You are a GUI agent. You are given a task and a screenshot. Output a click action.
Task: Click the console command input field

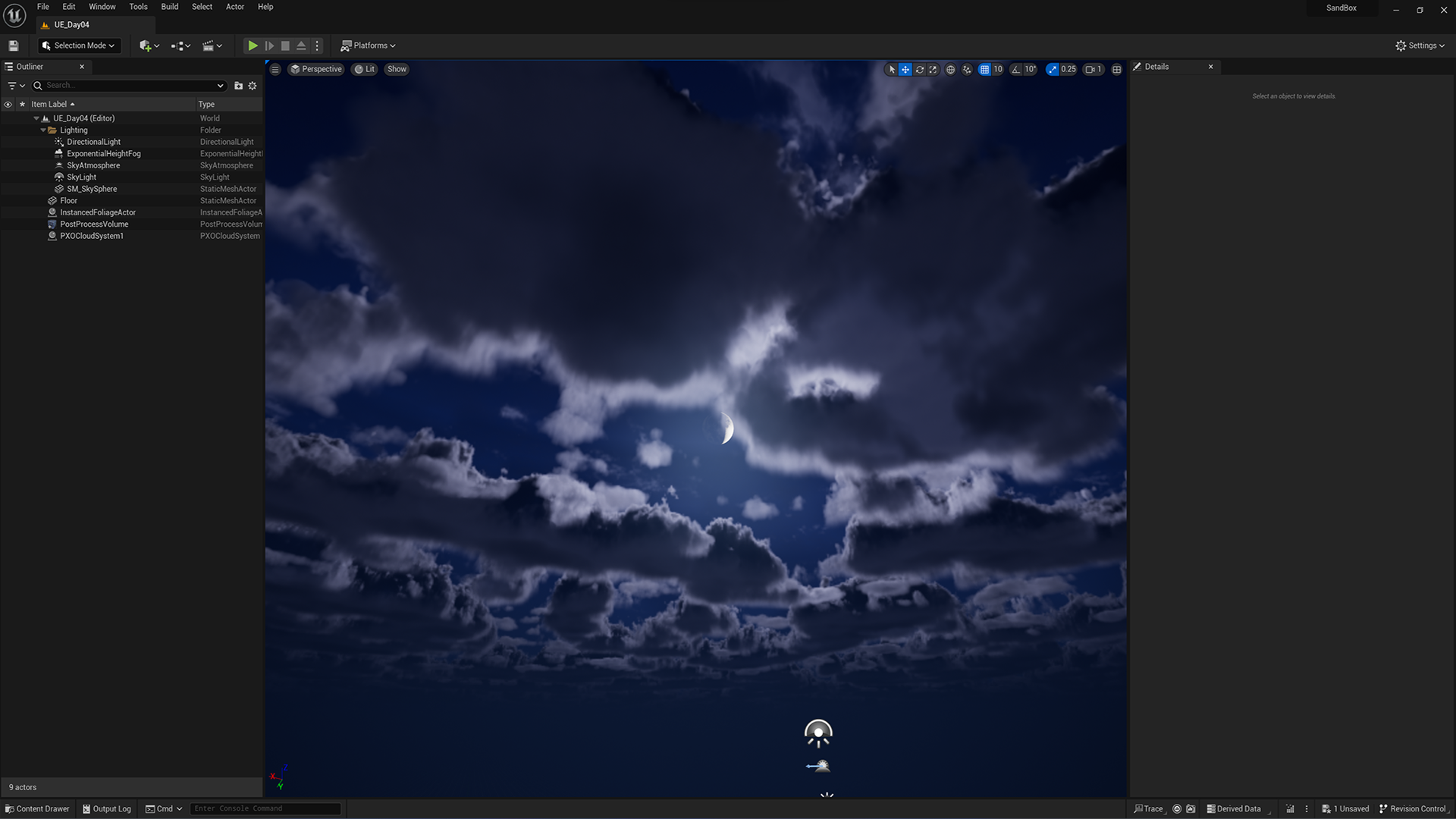264,808
